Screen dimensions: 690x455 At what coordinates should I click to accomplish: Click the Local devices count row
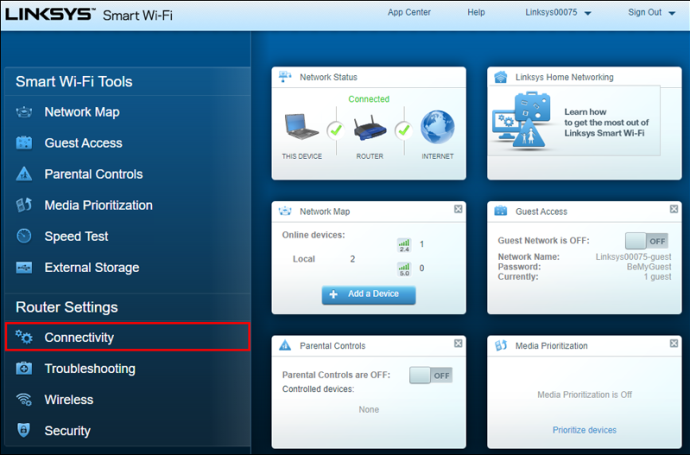click(x=324, y=259)
